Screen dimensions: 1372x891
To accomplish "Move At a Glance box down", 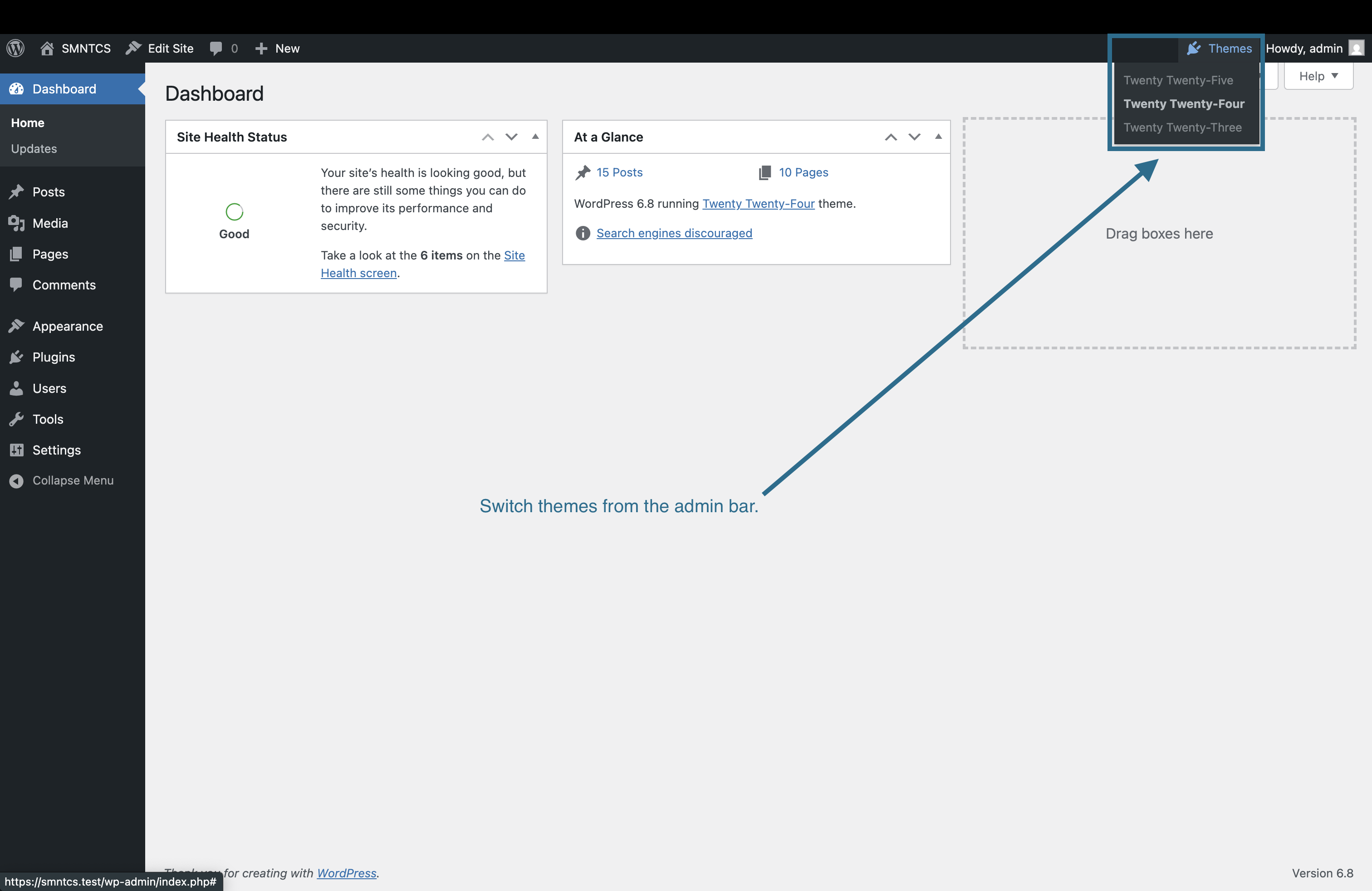I will 914,137.
